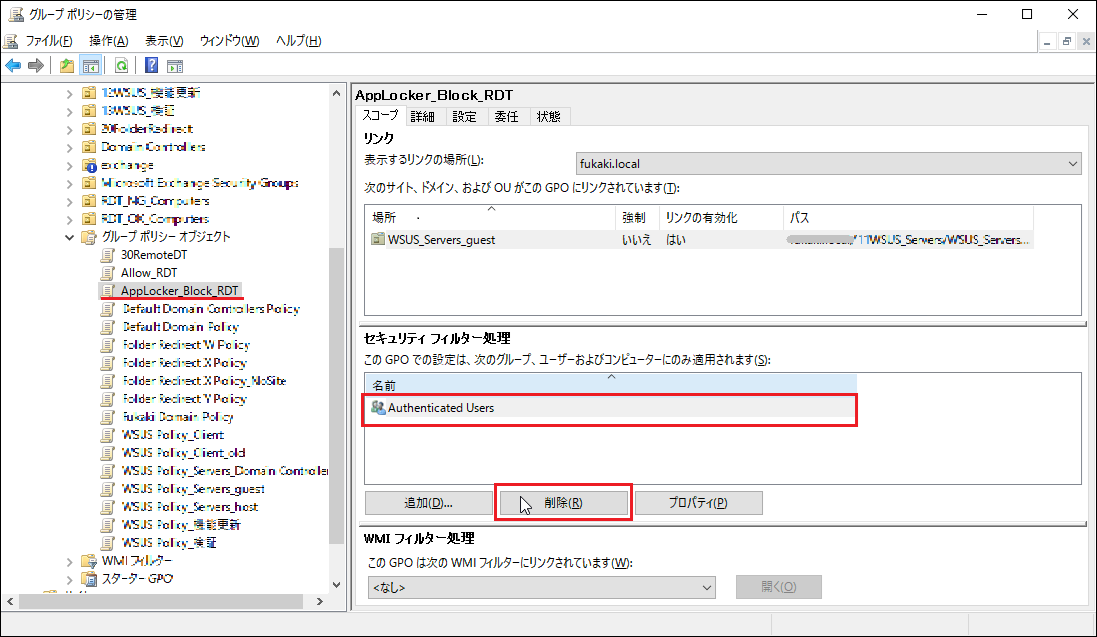The width and height of the screenshot is (1097, 637).
Task: Open Help via the question mark icon
Action: pyautogui.click(x=151, y=66)
